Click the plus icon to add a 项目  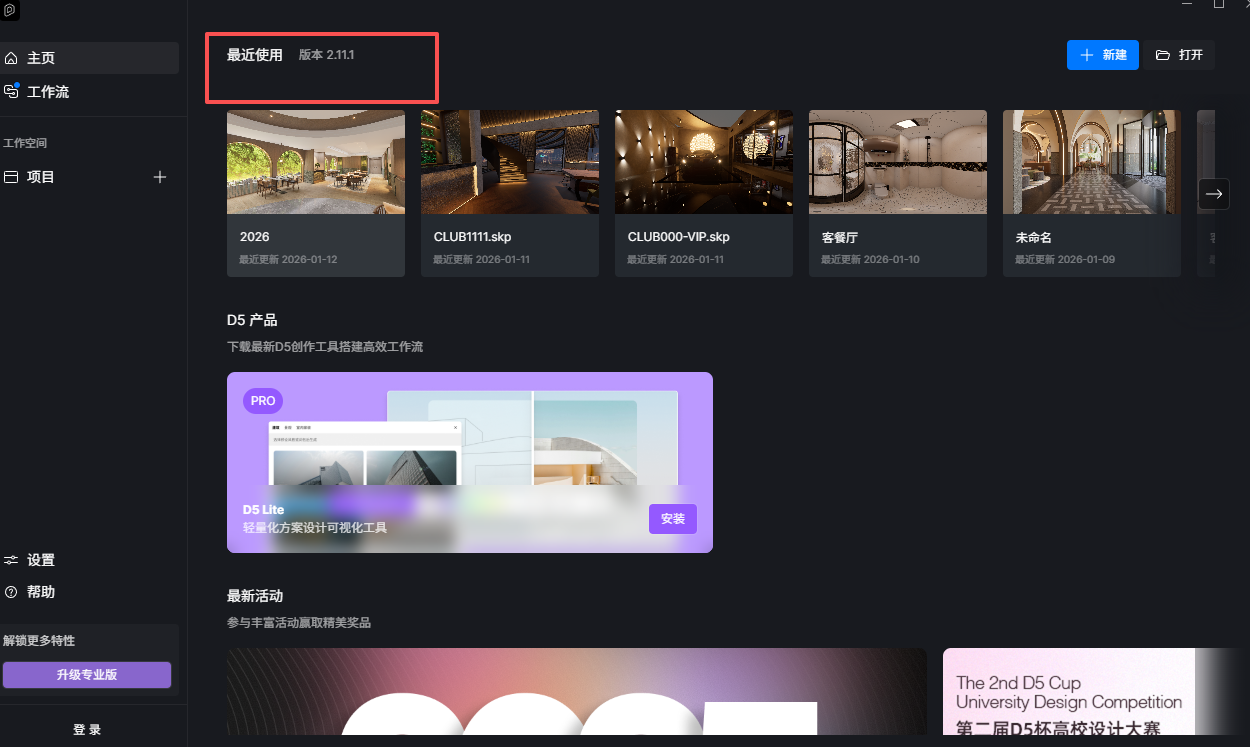tap(159, 177)
